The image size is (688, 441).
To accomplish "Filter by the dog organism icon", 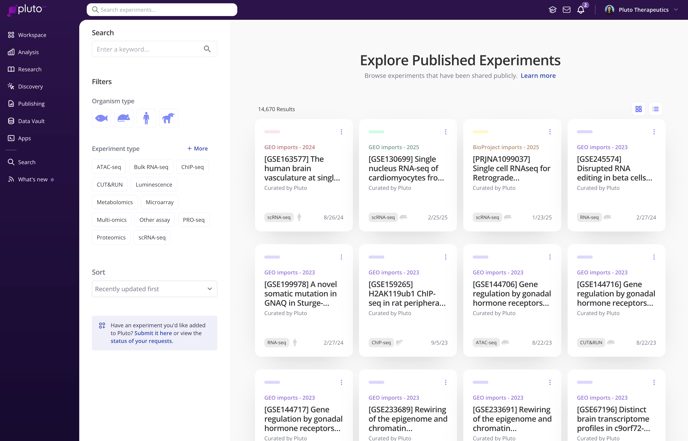I will coord(168,118).
